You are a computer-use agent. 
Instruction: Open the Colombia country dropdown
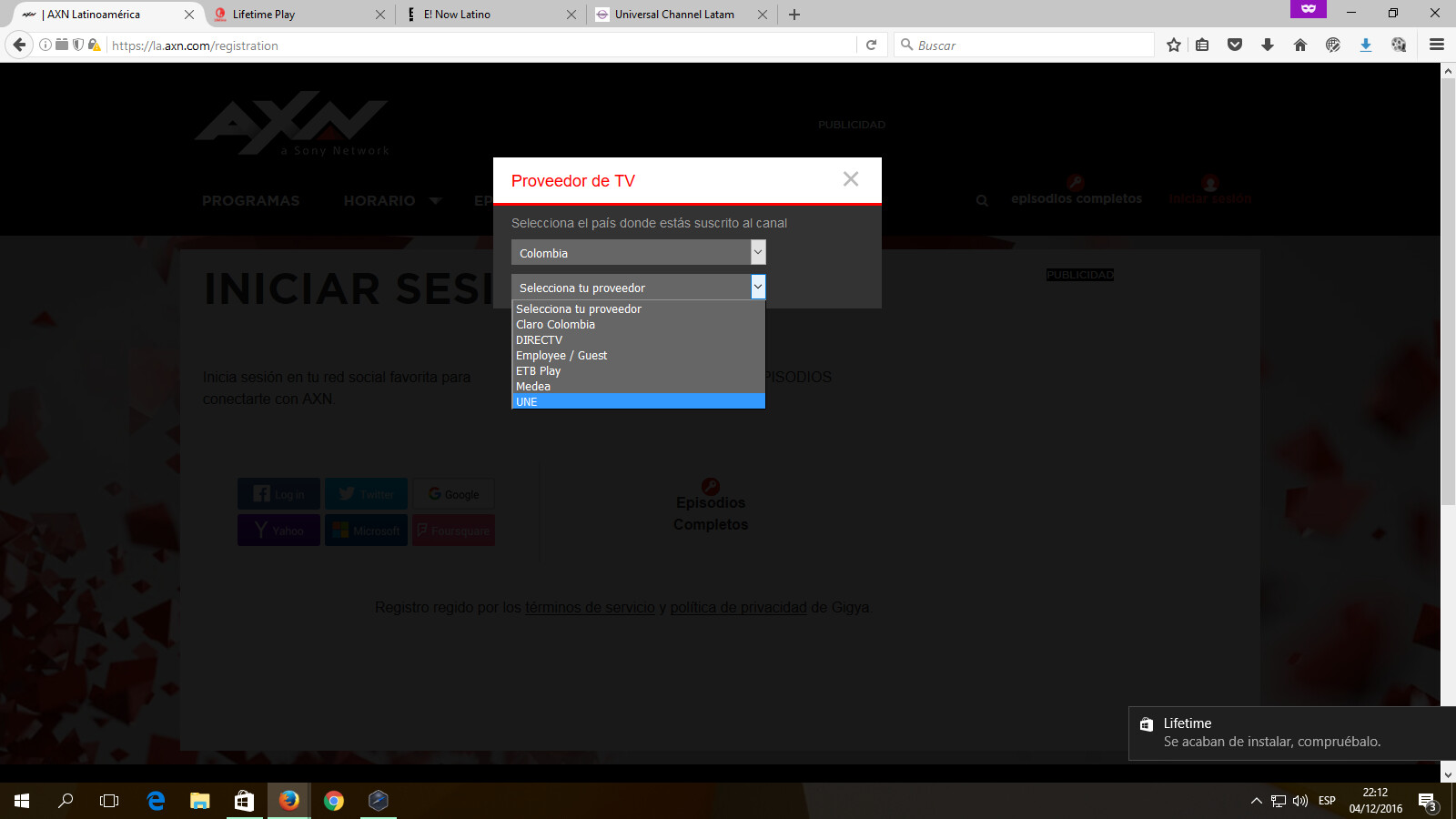click(x=638, y=252)
